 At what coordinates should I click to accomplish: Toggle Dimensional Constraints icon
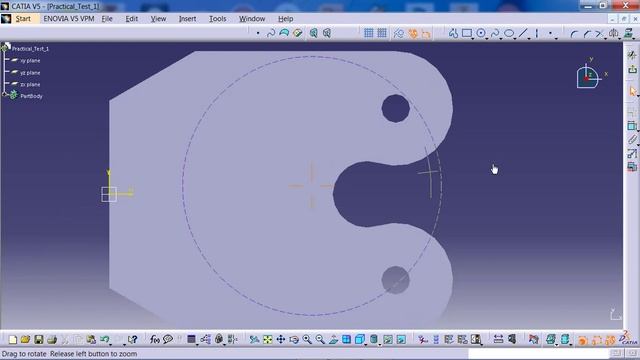pos(426,33)
